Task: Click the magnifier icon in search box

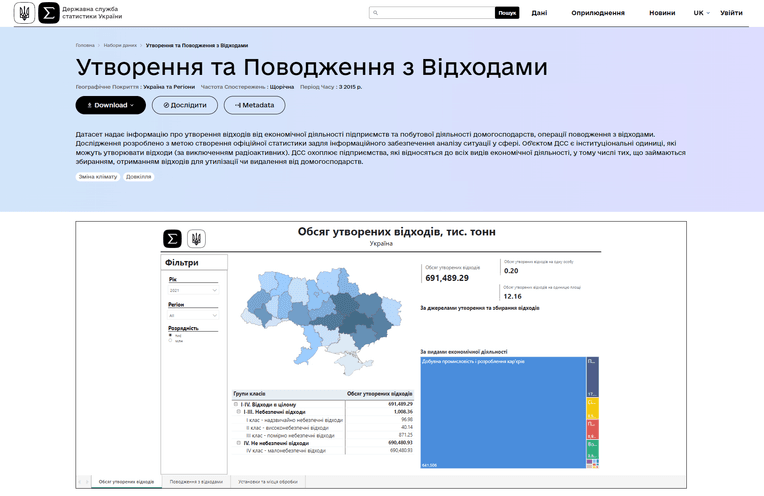Action: point(375,13)
